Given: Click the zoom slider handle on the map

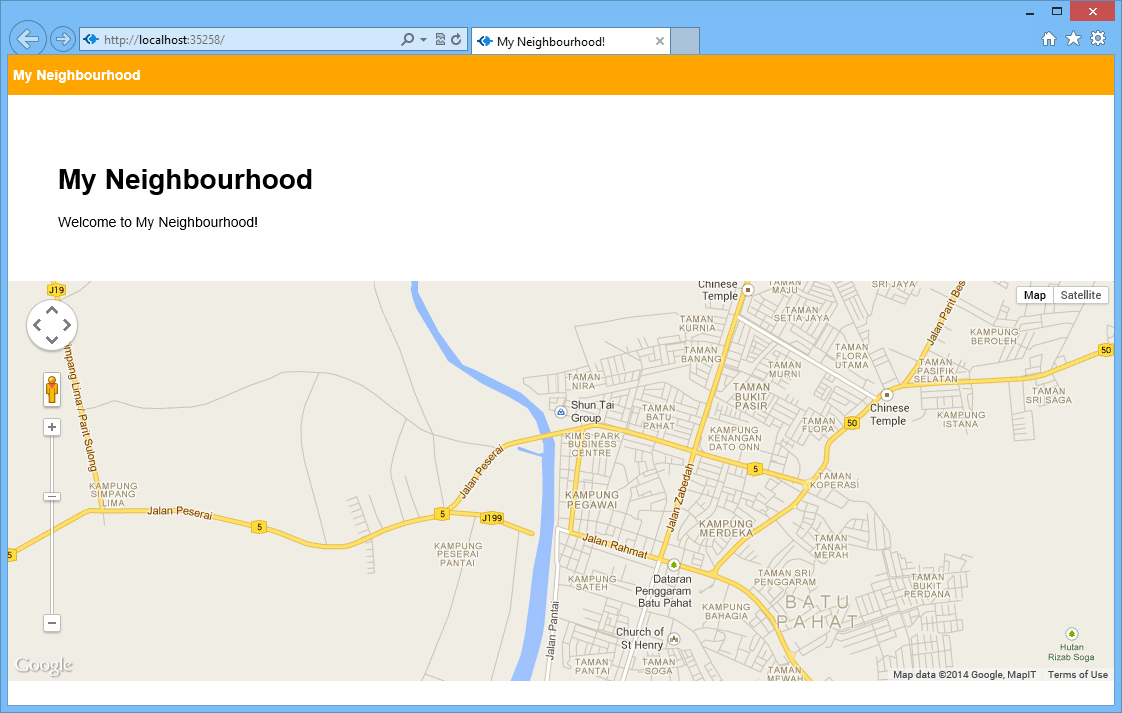Looking at the screenshot, I should click(x=52, y=496).
